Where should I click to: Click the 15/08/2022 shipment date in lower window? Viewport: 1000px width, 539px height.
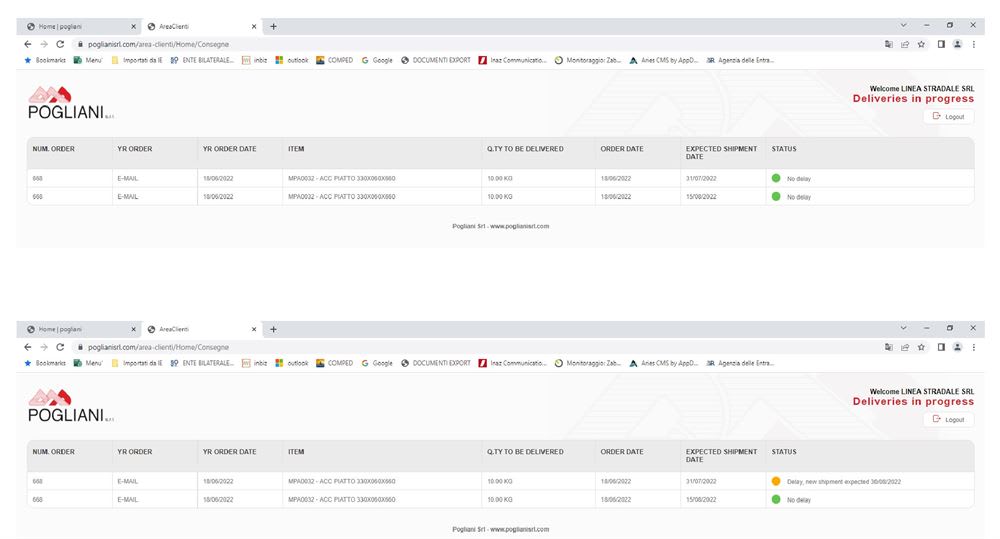coord(701,499)
